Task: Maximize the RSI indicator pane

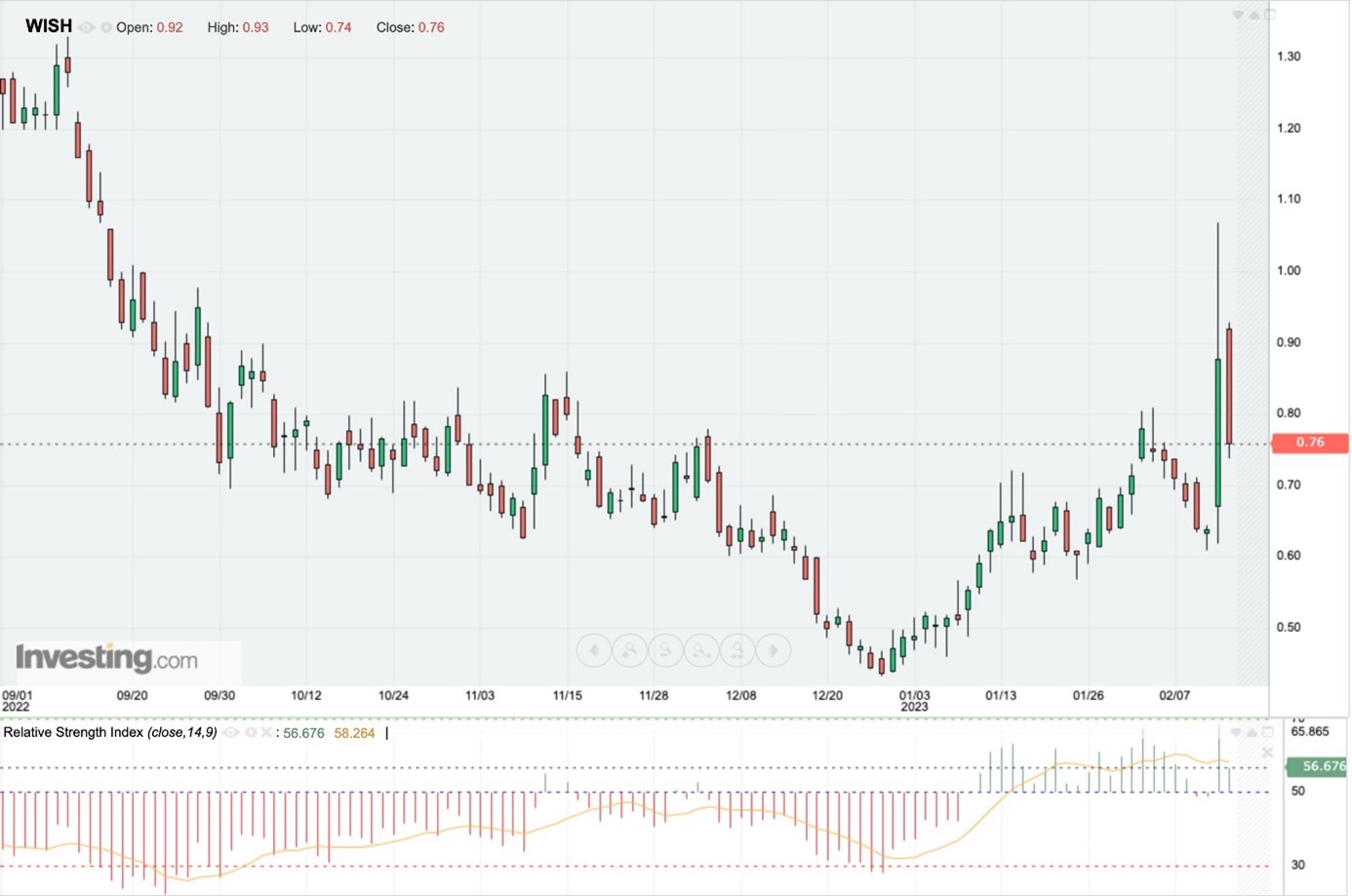Action: pos(1268,732)
